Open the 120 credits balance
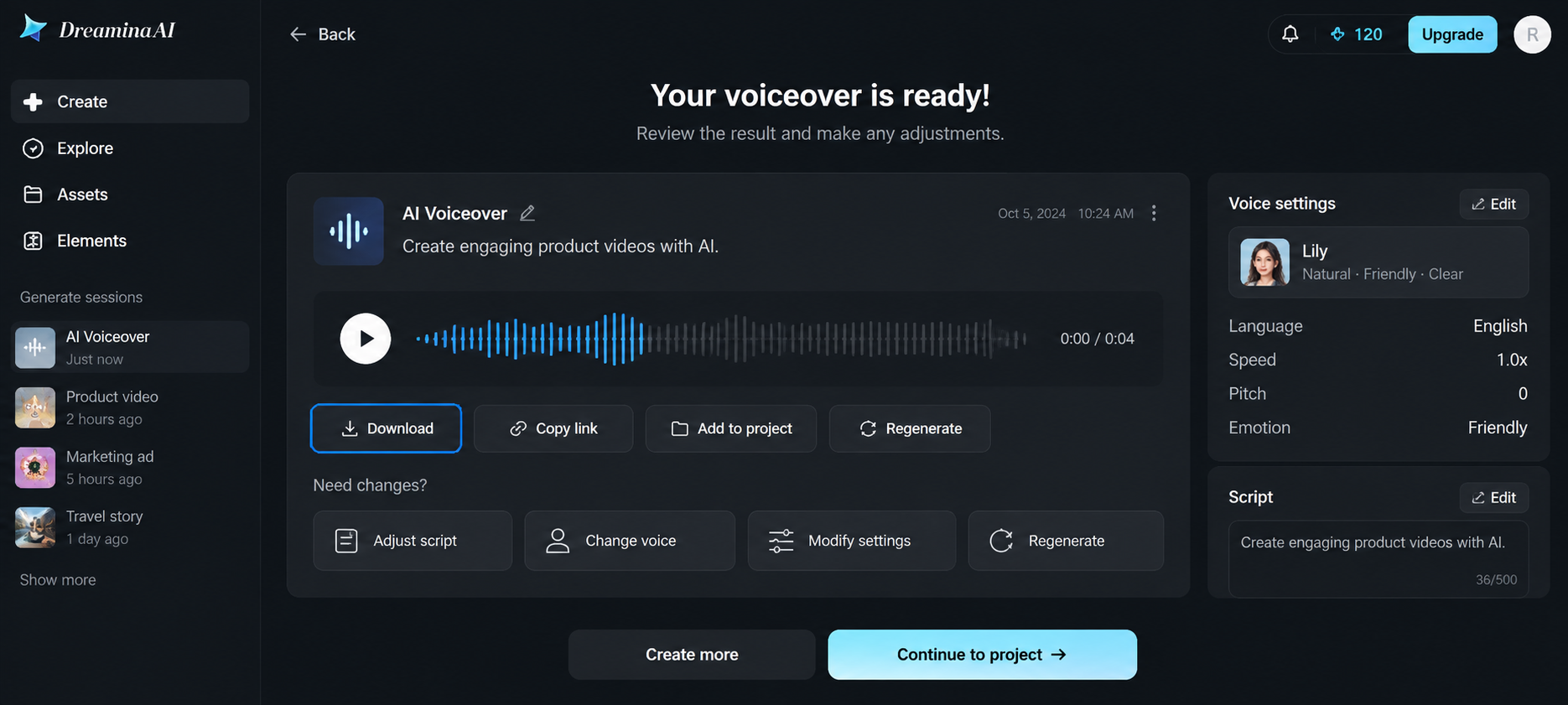This screenshot has height=705, width=1568. pyautogui.click(x=1356, y=34)
